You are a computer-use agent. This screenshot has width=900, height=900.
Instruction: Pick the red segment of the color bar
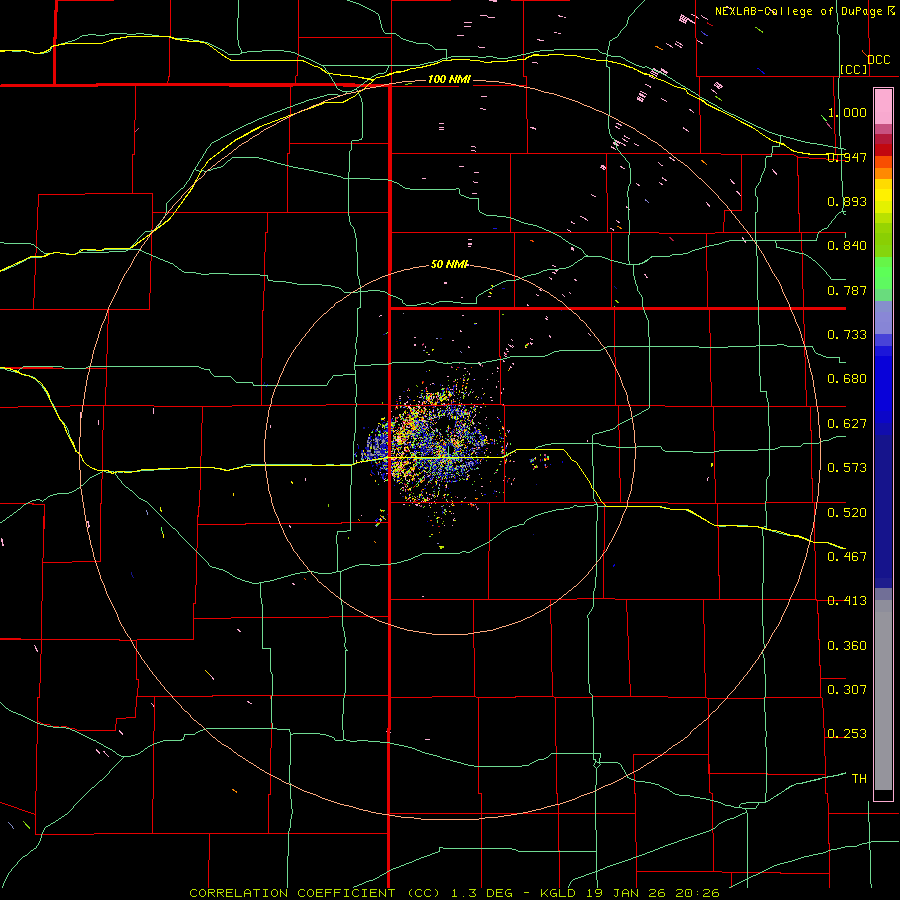[x=883, y=149]
